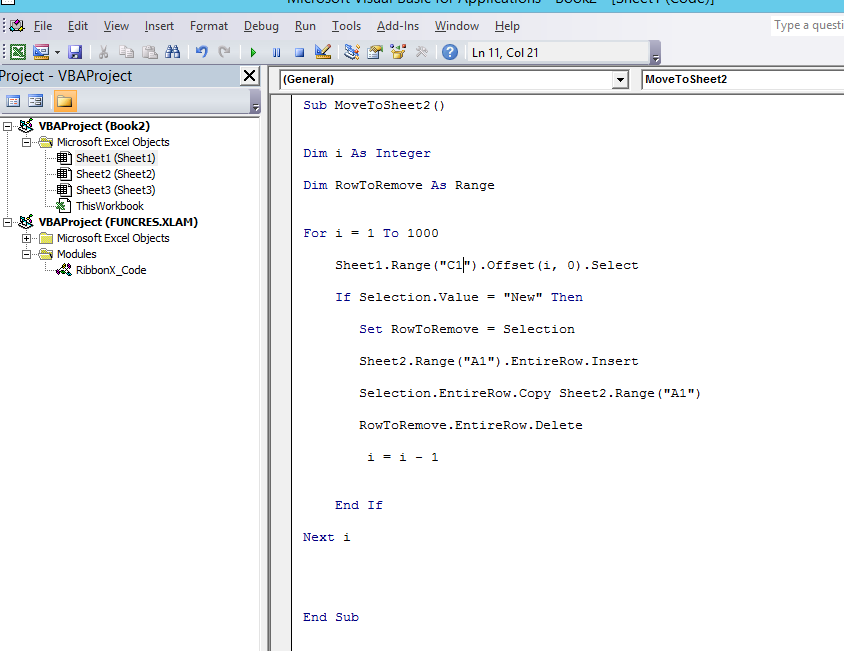Open the Insert menu
844x651 pixels.
(159, 26)
